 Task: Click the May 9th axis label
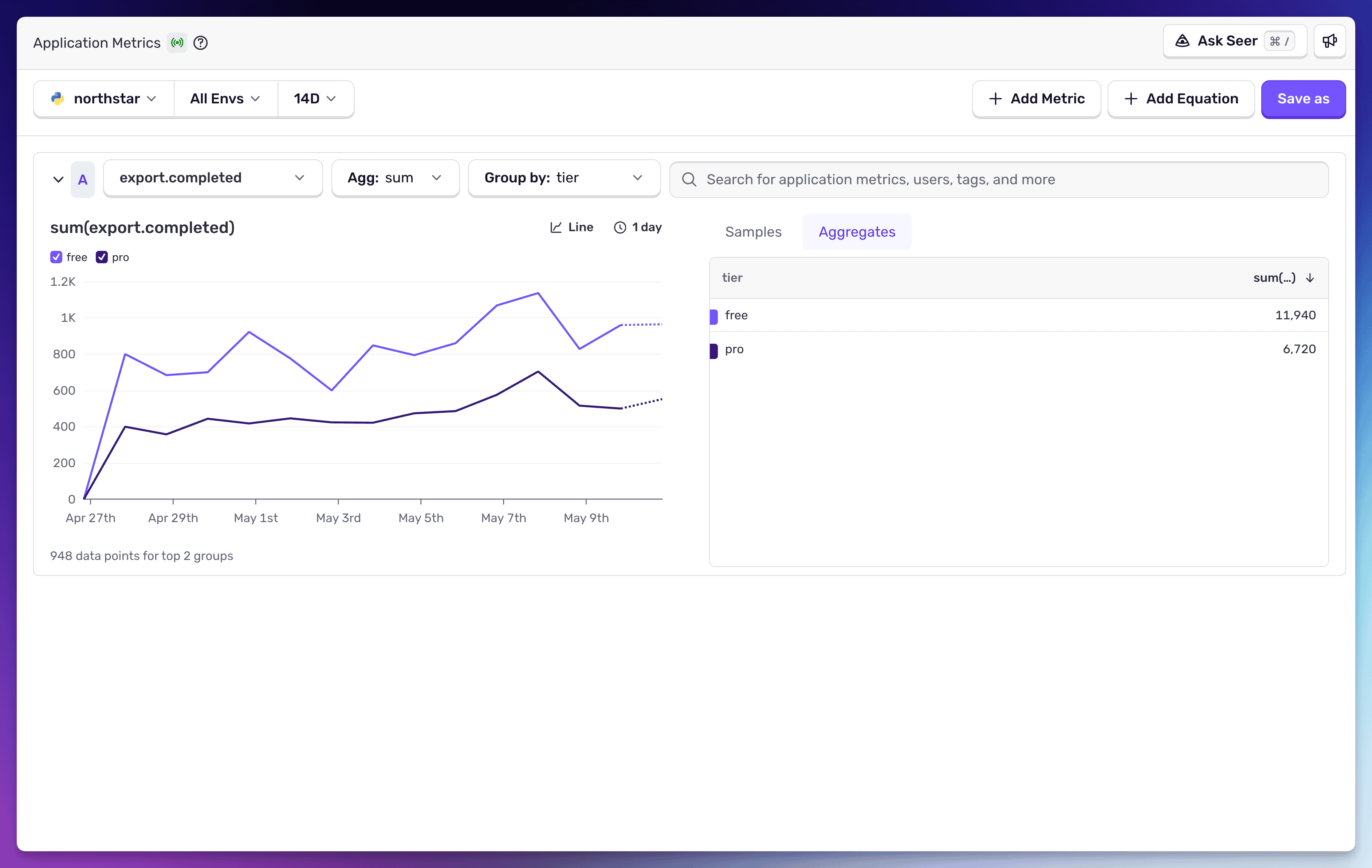point(586,518)
